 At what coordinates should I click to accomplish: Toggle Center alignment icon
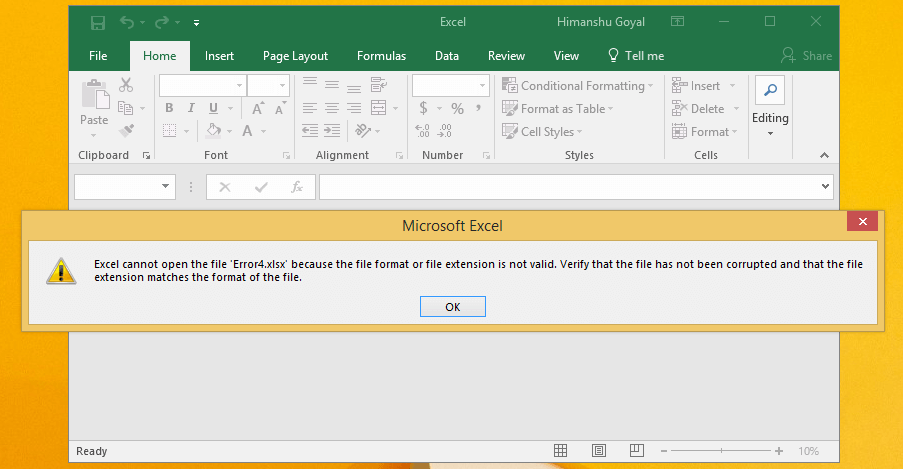tap(332, 108)
